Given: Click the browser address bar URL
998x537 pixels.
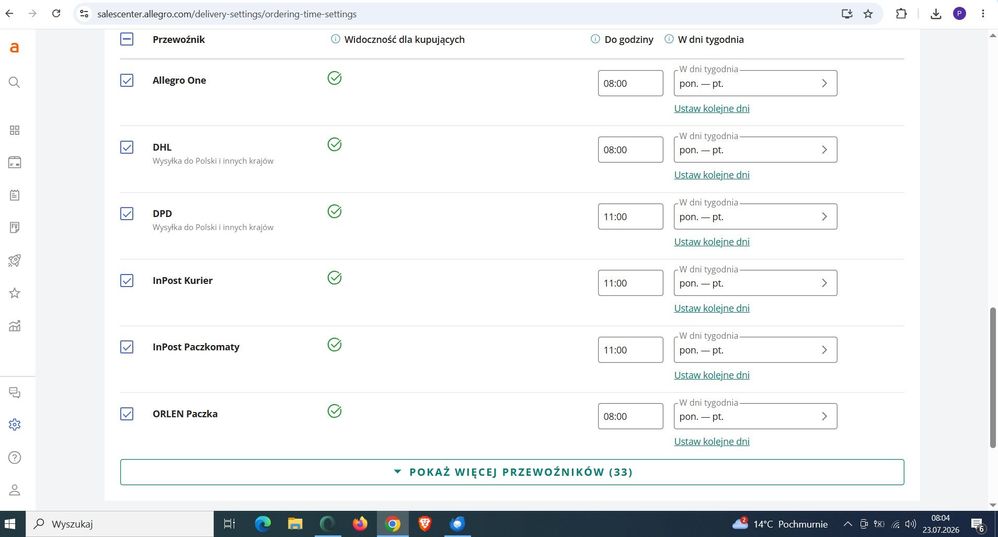Looking at the screenshot, I should pos(227,13).
